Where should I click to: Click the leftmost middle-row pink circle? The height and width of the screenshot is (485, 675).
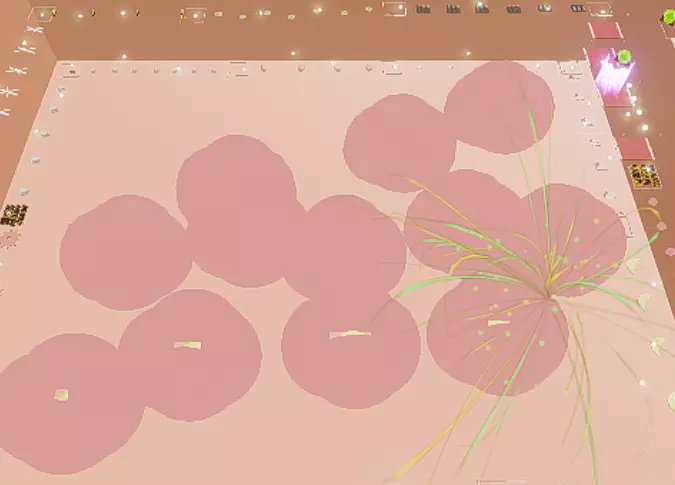[125, 252]
